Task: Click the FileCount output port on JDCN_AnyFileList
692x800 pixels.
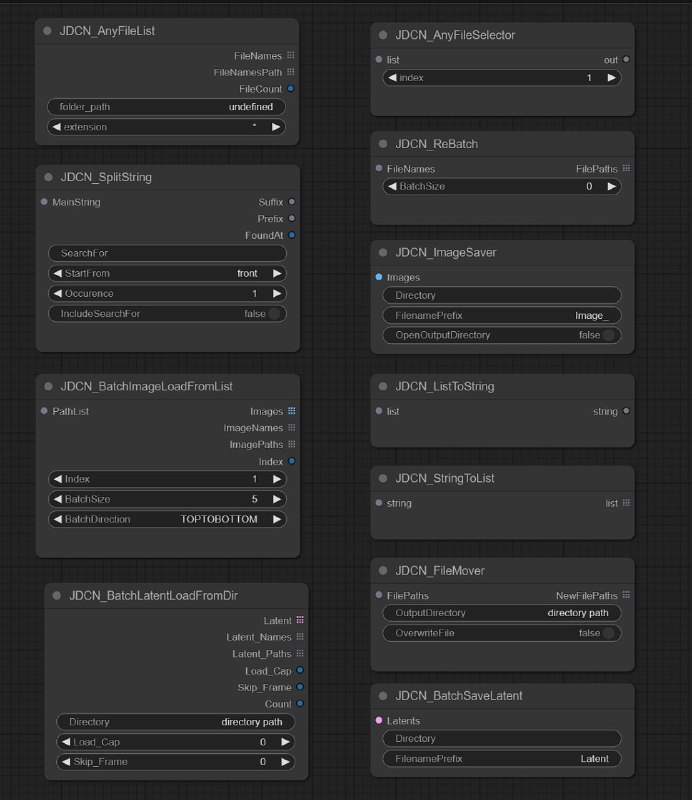Action: (291, 89)
